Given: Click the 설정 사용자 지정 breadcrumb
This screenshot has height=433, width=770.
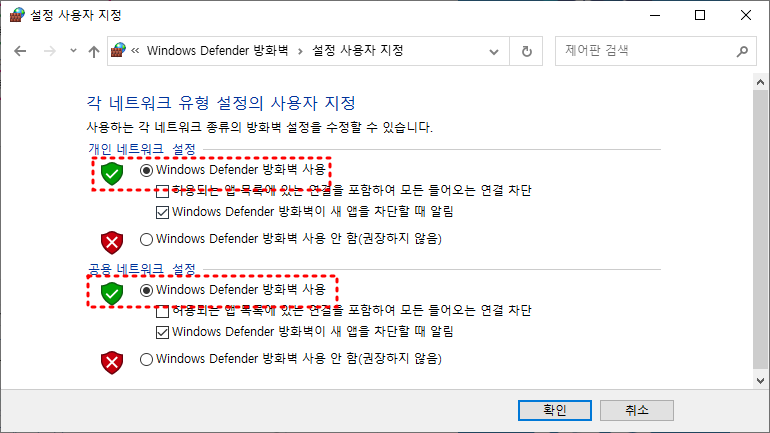Looking at the screenshot, I should pos(358,51).
